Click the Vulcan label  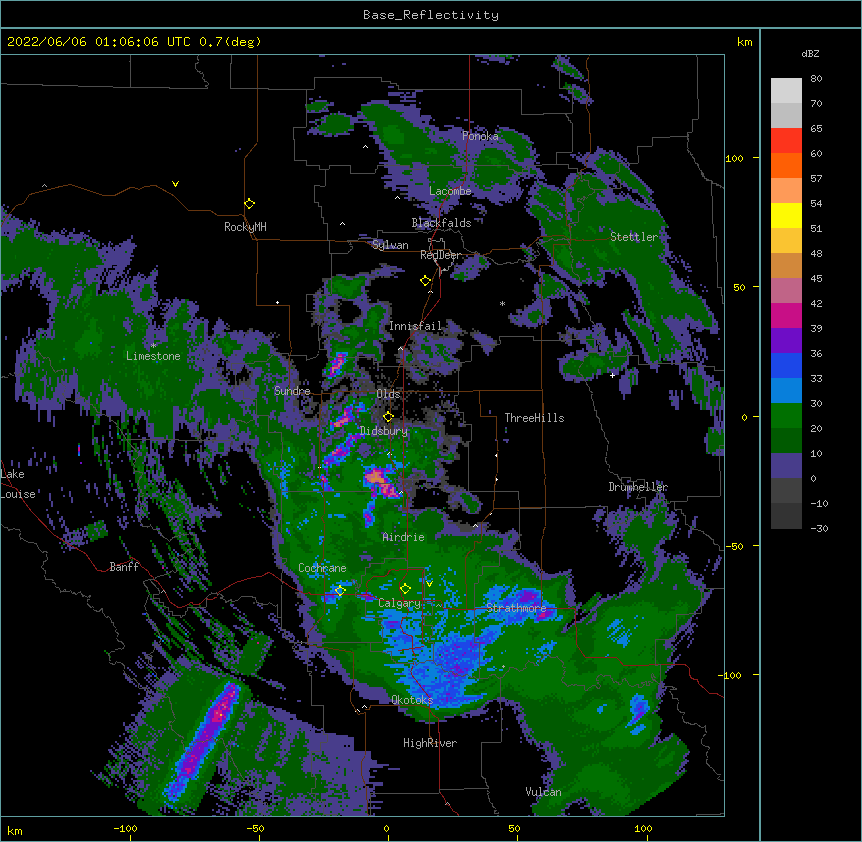[x=543, y=792]
